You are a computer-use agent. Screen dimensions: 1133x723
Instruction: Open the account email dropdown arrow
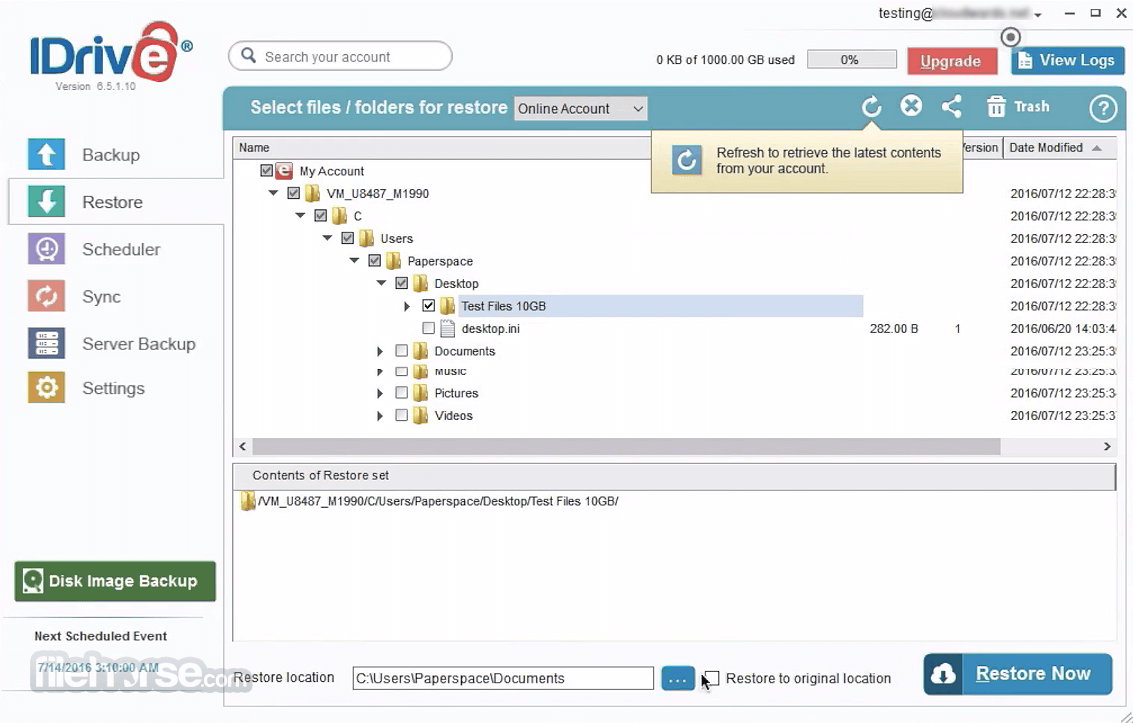pyautogui.click(x=1038, y=15)
